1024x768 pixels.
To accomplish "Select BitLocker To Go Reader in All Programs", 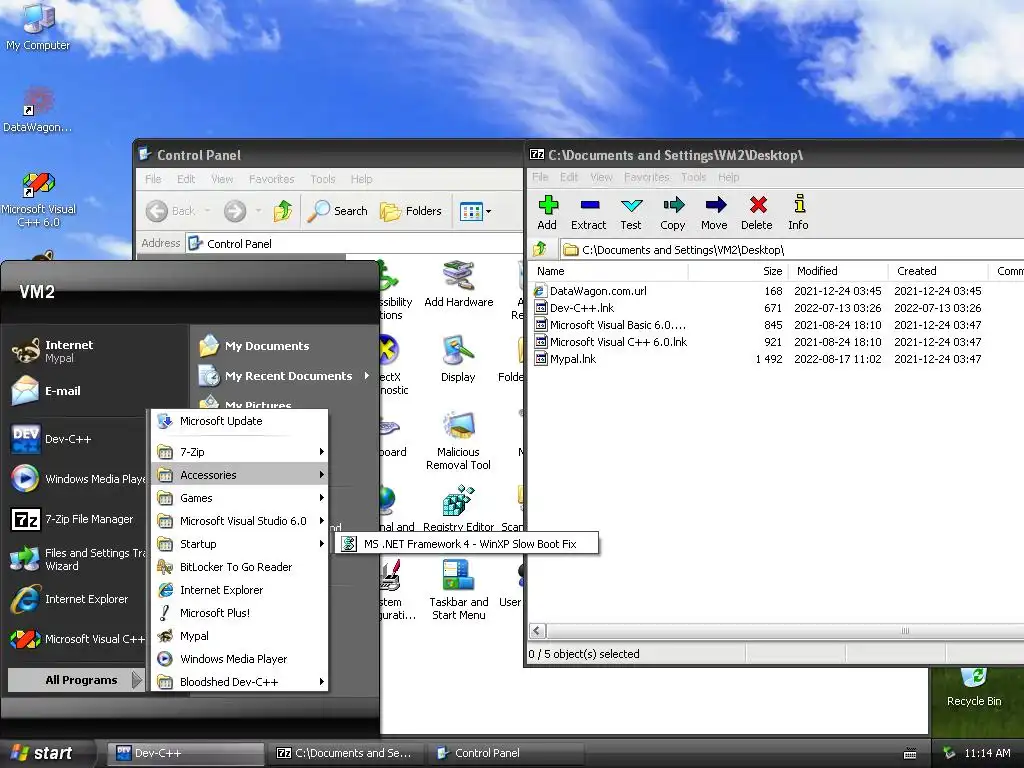I will click(240, 567).
